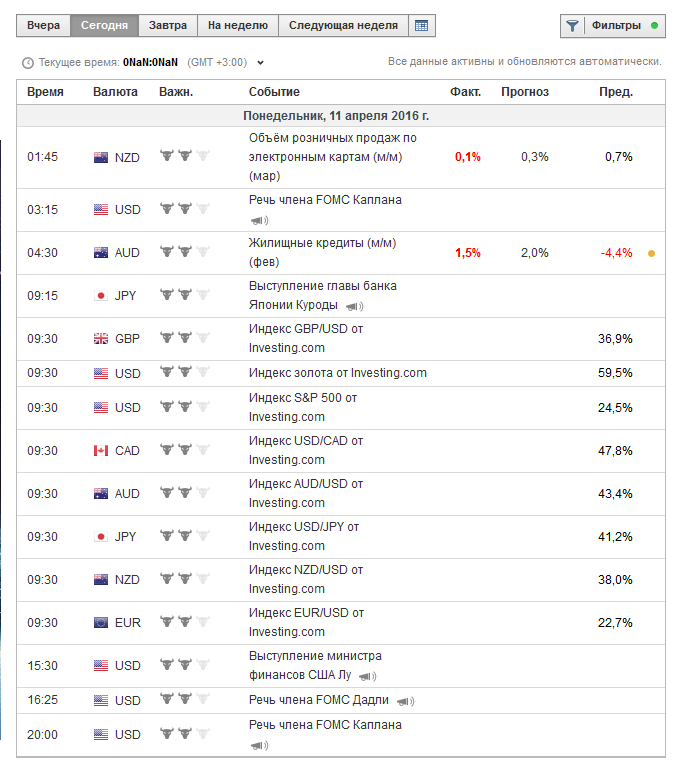Click the green active dot in Filters button
This screenshot has width=675, height=772.
pyautogui.click(x=654, y=26)
